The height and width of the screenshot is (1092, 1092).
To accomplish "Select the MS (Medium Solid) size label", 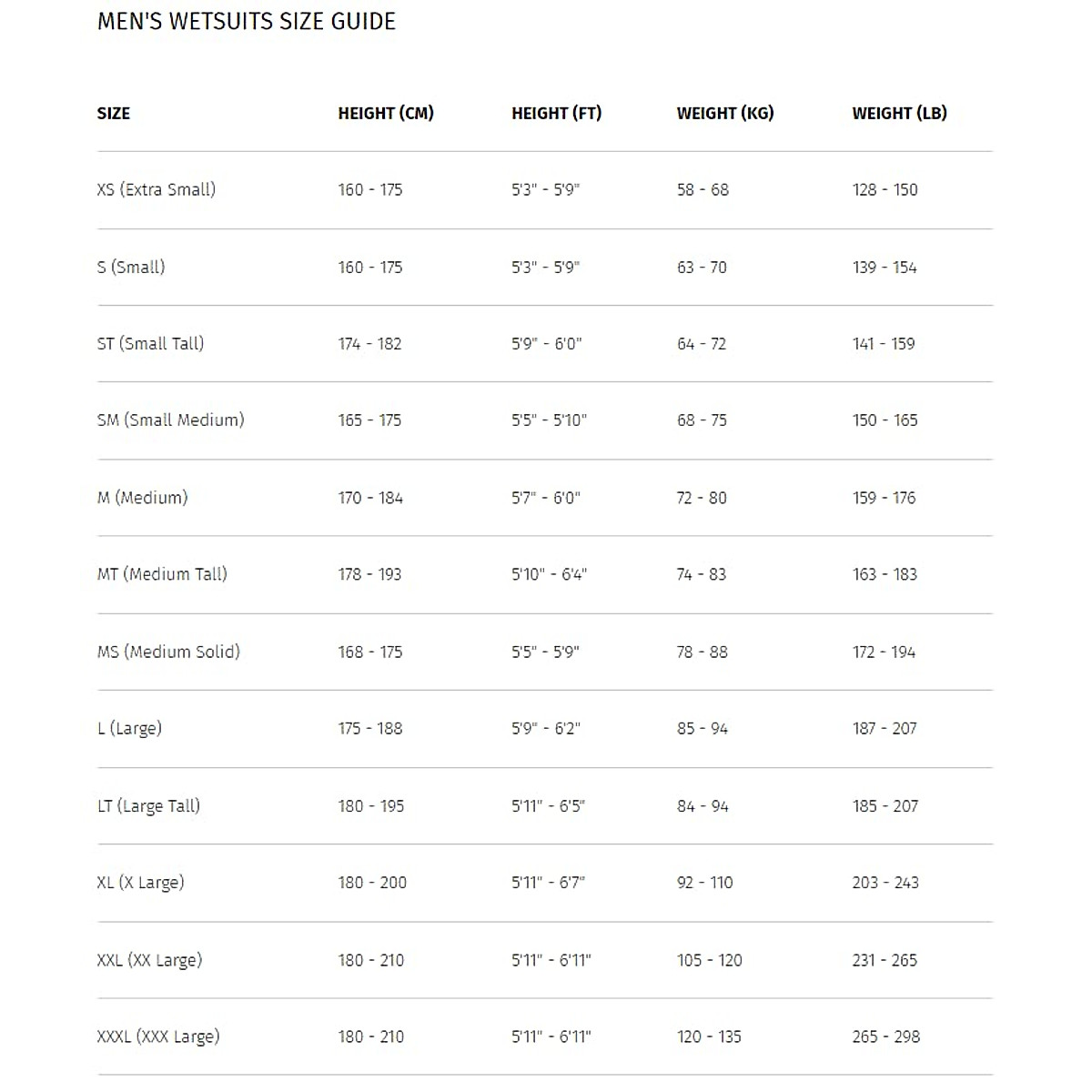I will point(168,652).
